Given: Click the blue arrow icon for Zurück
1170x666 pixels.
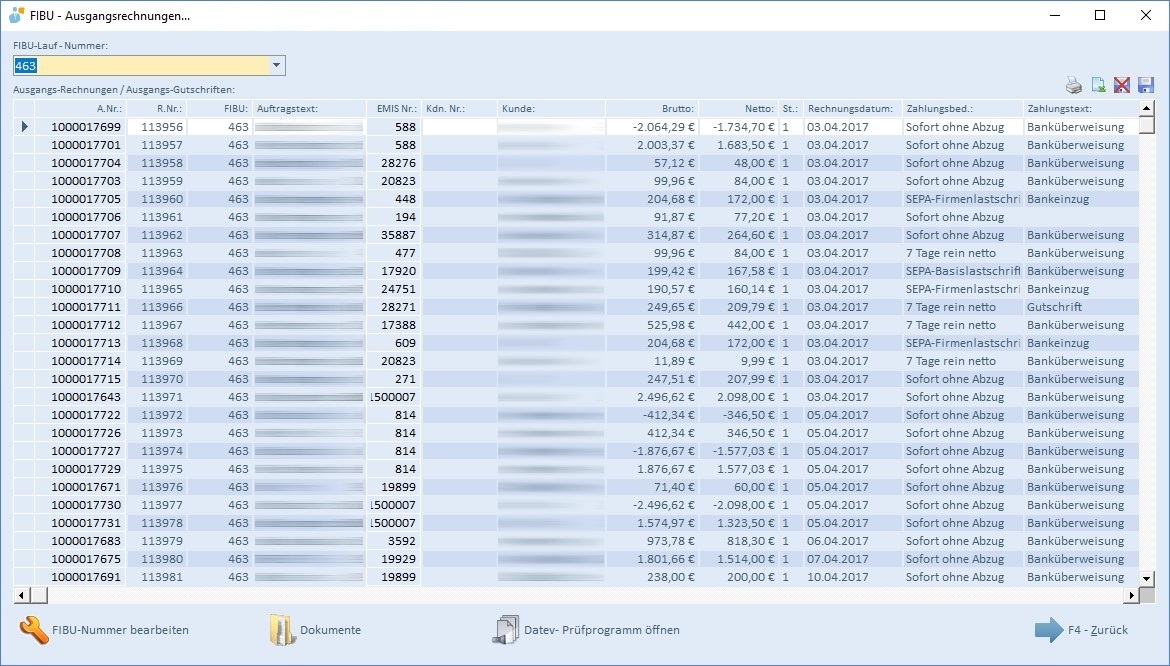Looking at the screenshot, I should click(1048, 630).
